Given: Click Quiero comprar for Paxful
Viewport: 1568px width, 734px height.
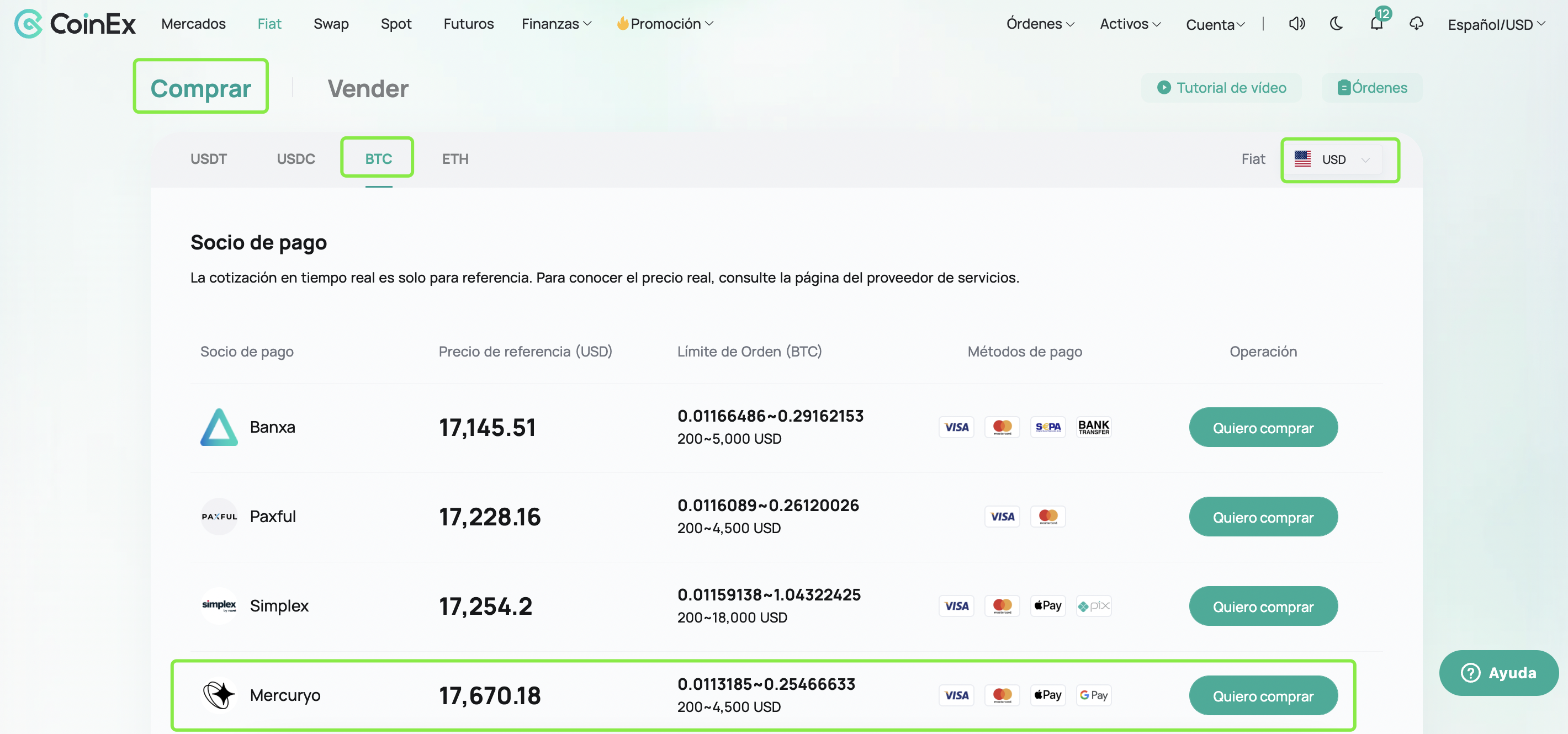Looking at the screenshot, I should pyautogui.click(x=1263, y=517).
